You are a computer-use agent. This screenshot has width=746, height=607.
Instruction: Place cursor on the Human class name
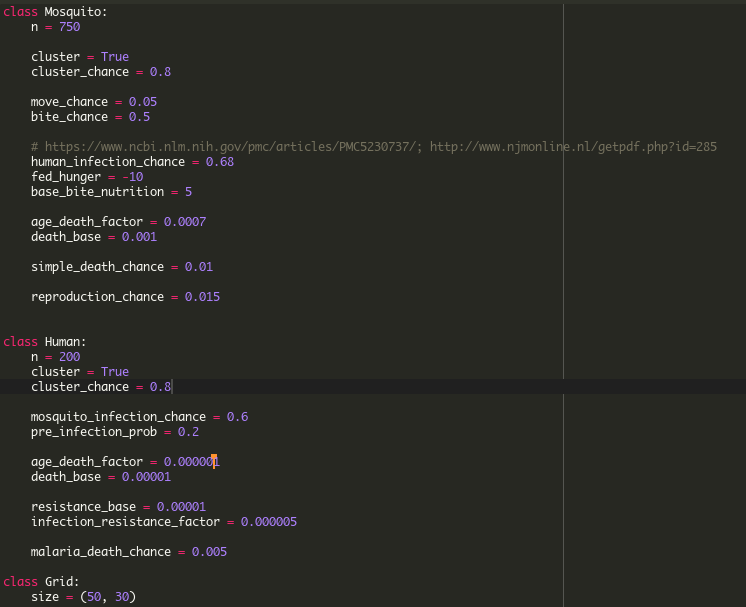point(65,342)
